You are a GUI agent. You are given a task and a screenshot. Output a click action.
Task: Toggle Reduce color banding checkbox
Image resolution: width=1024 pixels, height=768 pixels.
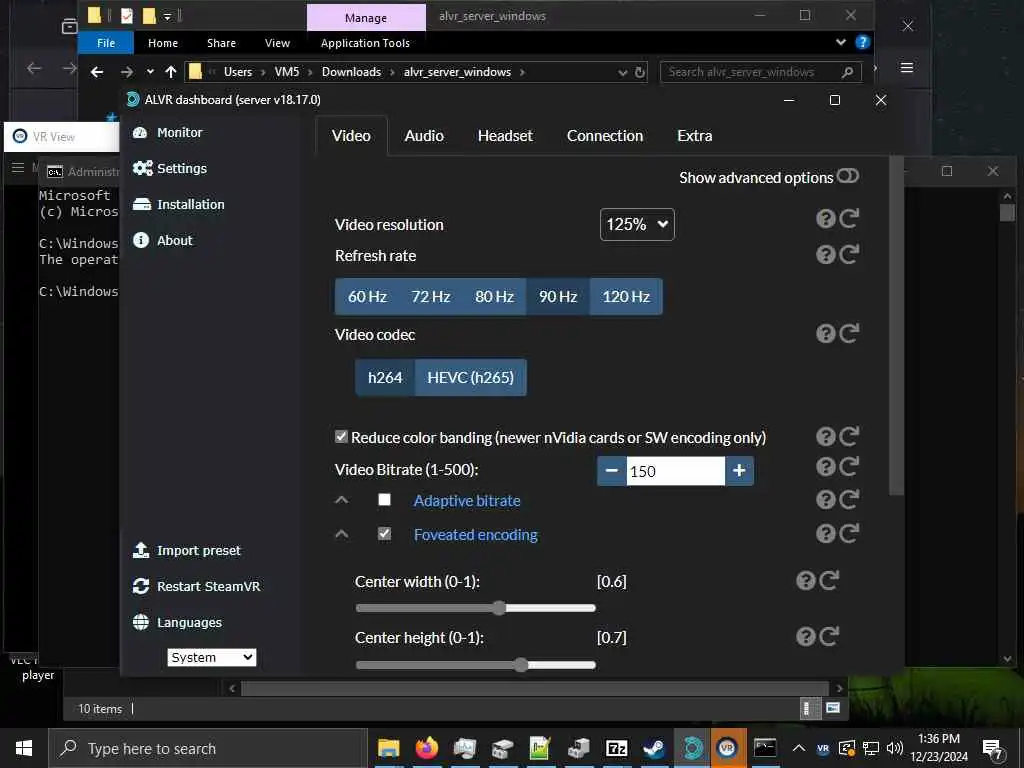(x=341, y=436)
